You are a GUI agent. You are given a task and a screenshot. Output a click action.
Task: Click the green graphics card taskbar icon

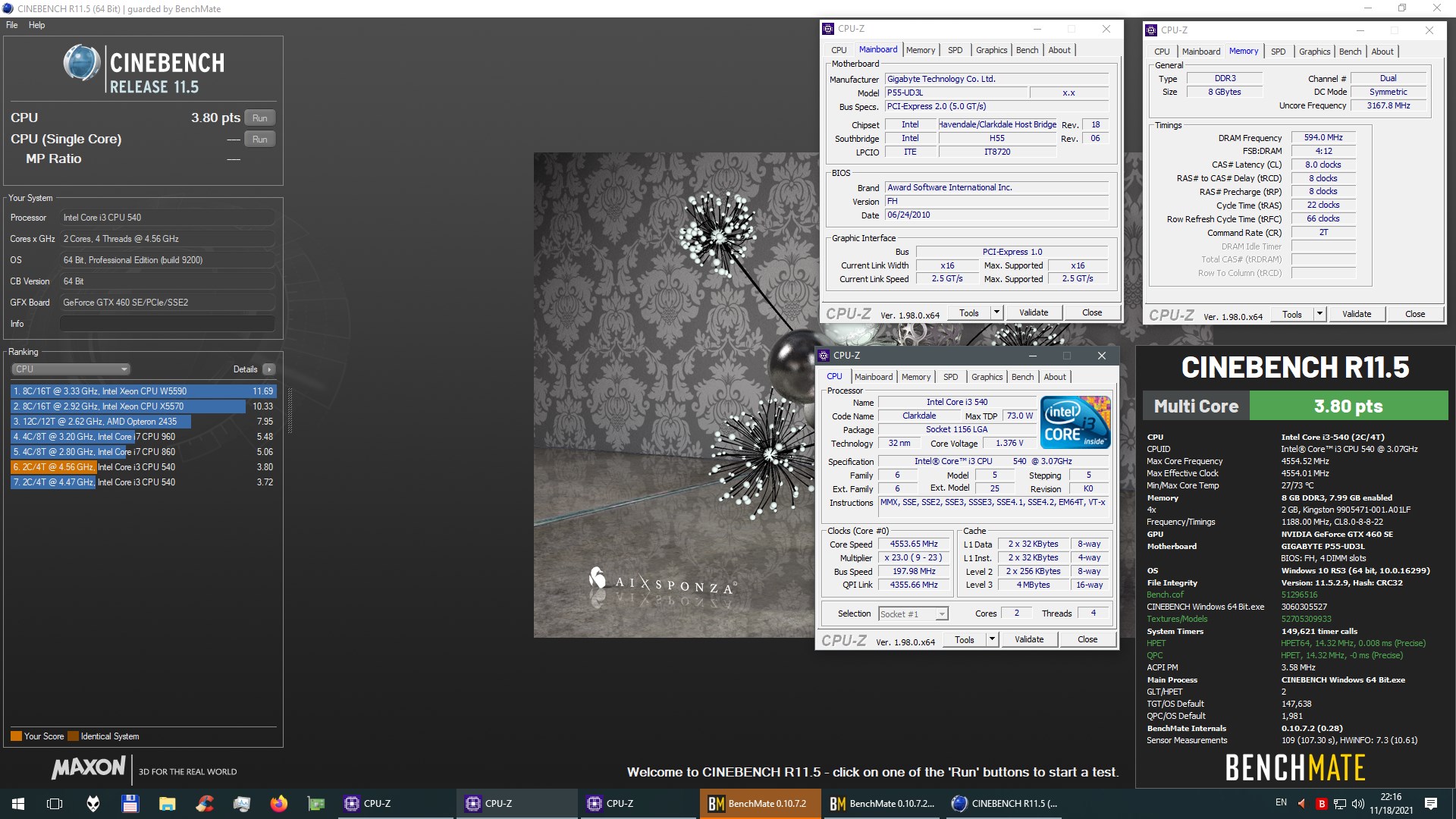click(x=316, y=804)
